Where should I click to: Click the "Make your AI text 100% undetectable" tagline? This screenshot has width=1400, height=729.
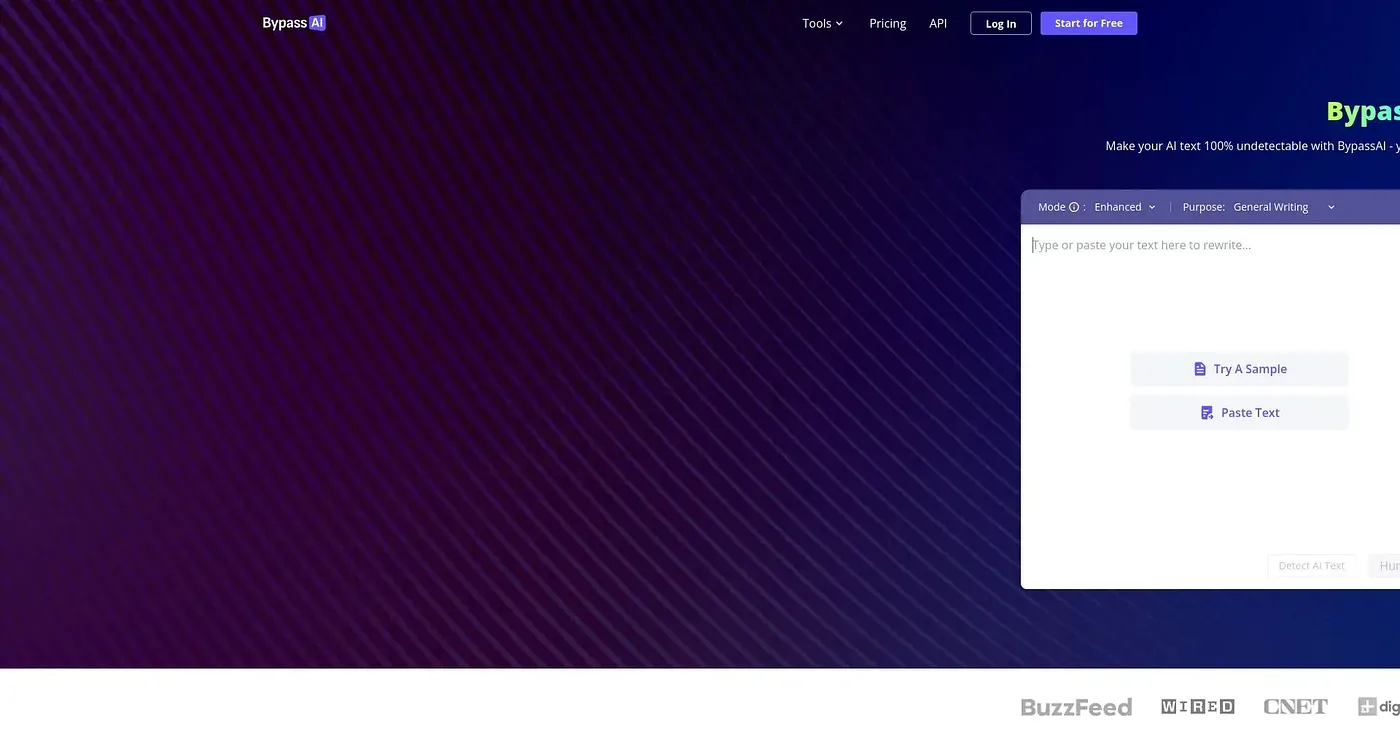(x=1252, y=146)
